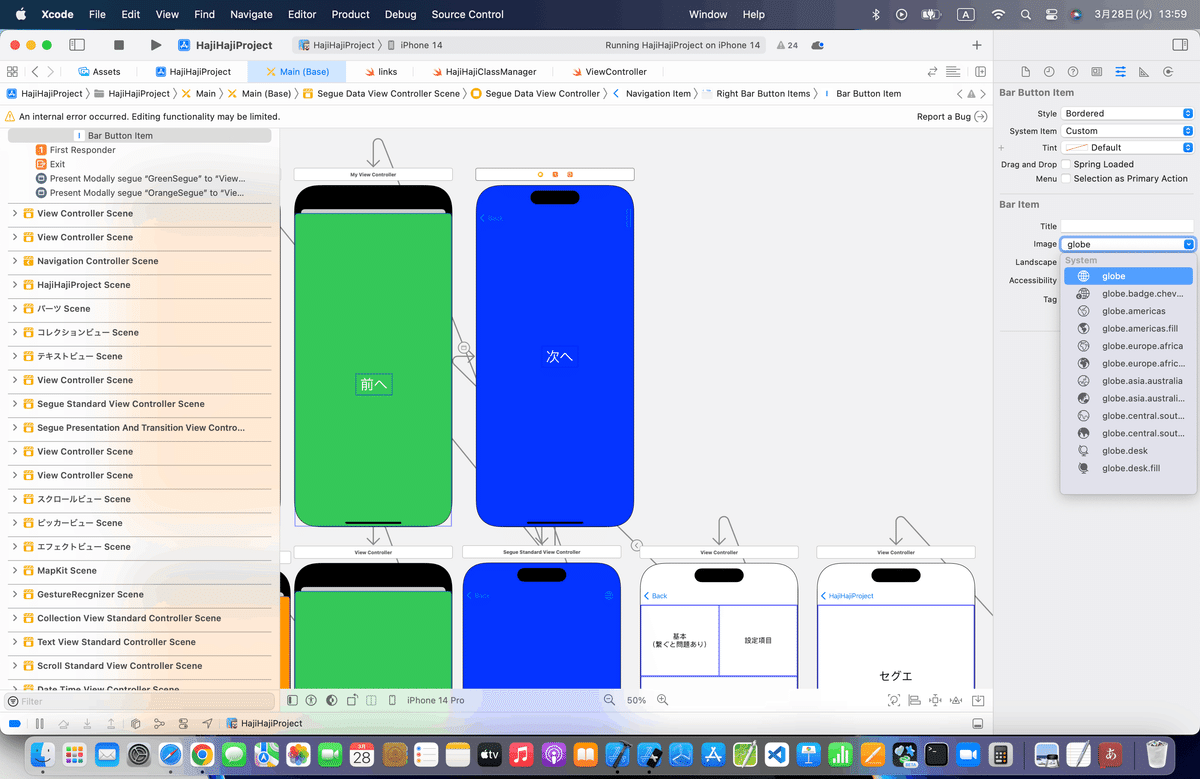Open the History inspector

(1049, 72)
